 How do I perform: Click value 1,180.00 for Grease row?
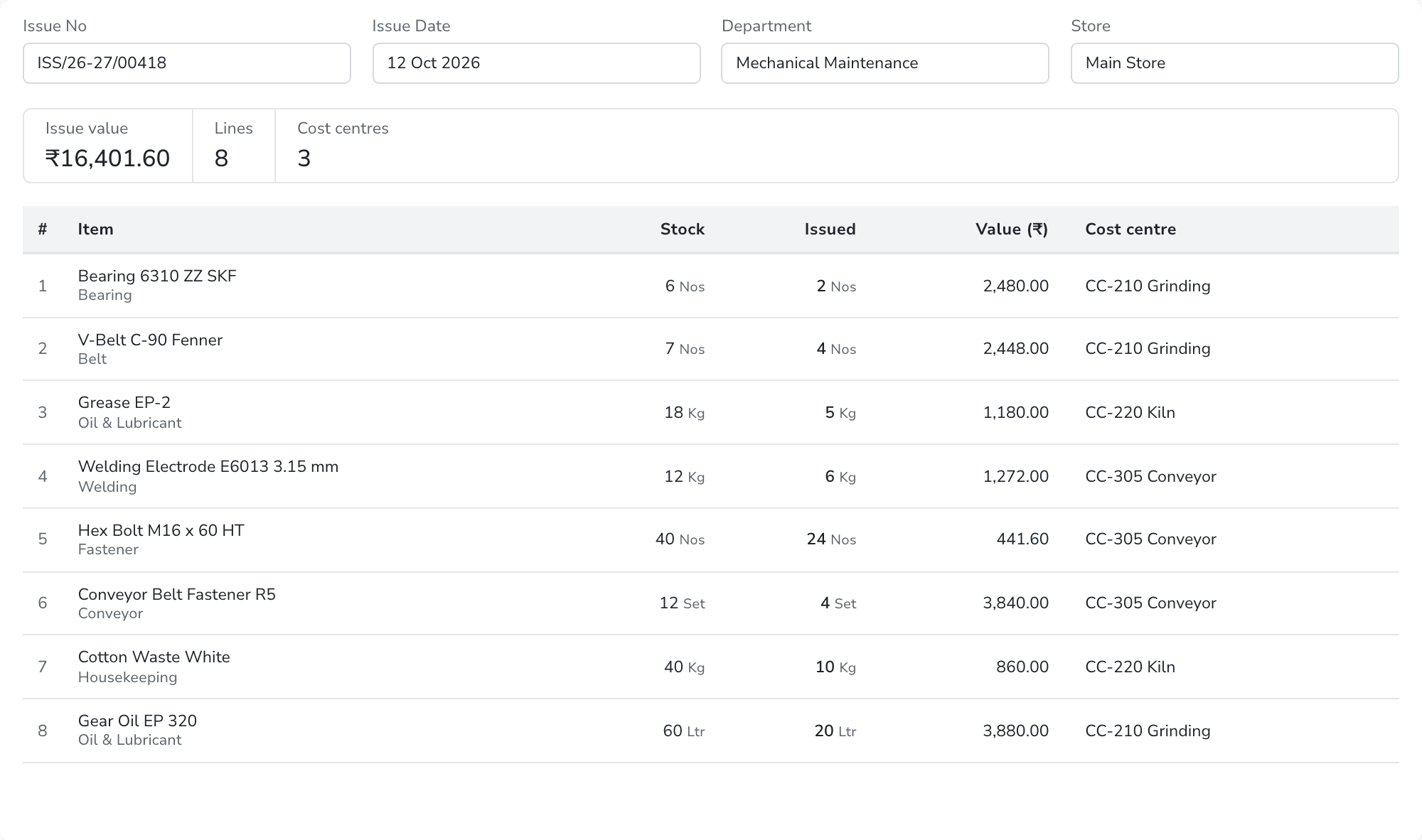click(1015, 413)
